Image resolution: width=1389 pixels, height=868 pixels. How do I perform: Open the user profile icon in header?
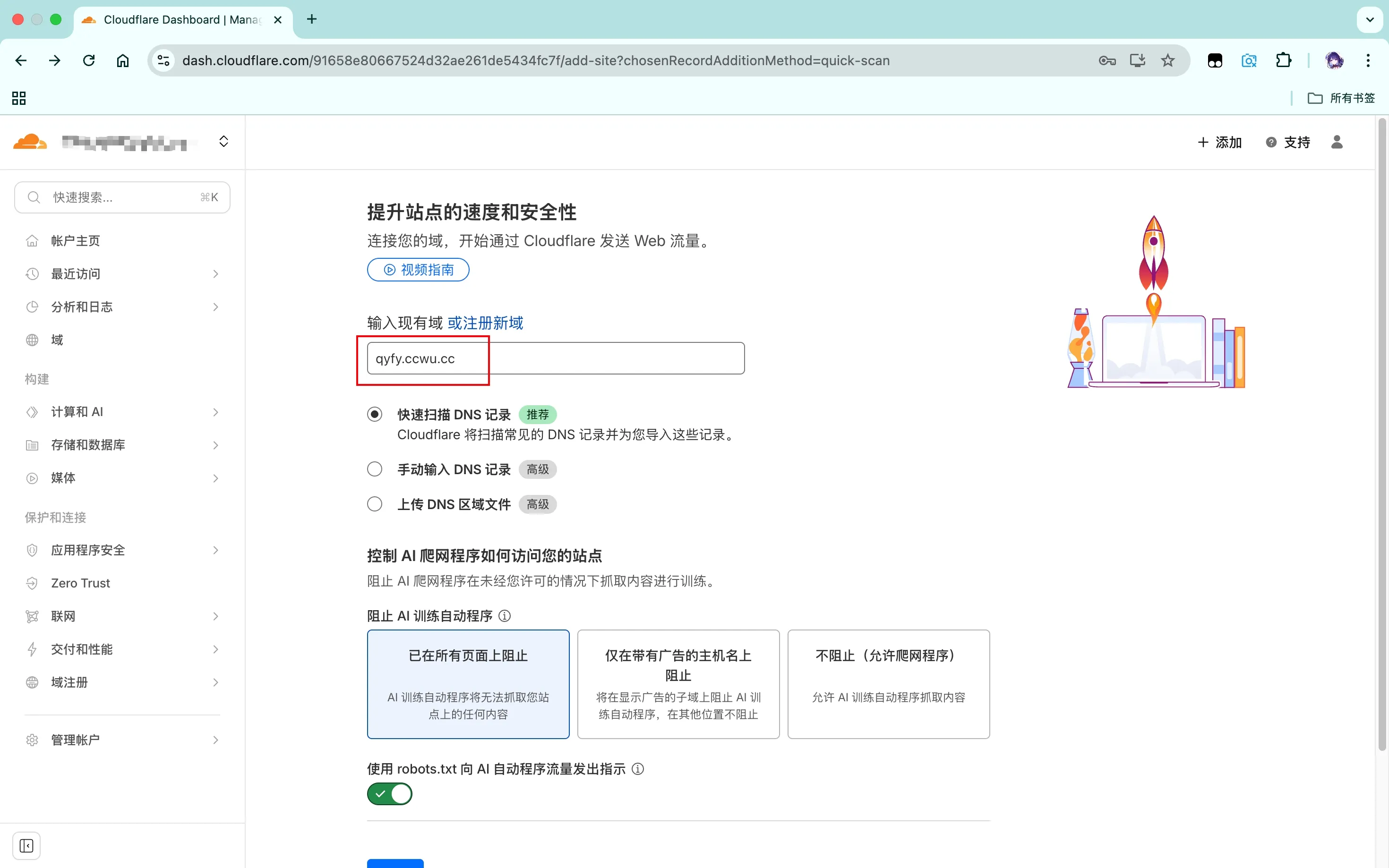[1336, 142]
